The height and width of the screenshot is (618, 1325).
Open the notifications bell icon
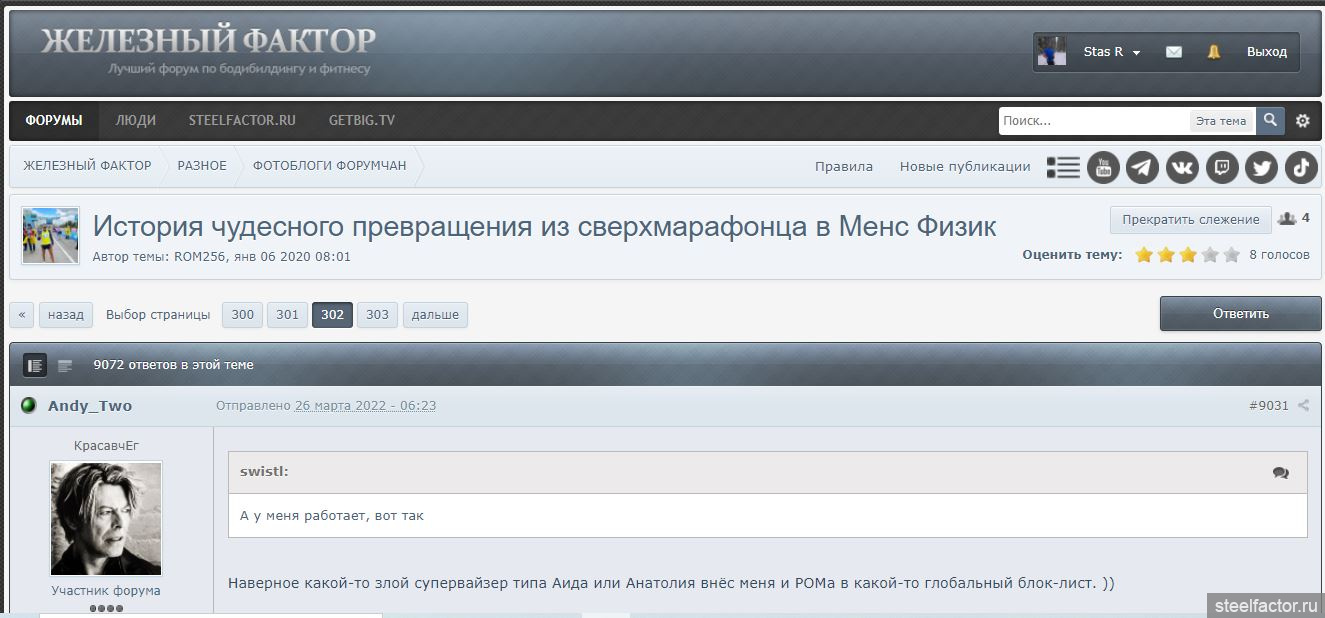(x=1214, y=52)
